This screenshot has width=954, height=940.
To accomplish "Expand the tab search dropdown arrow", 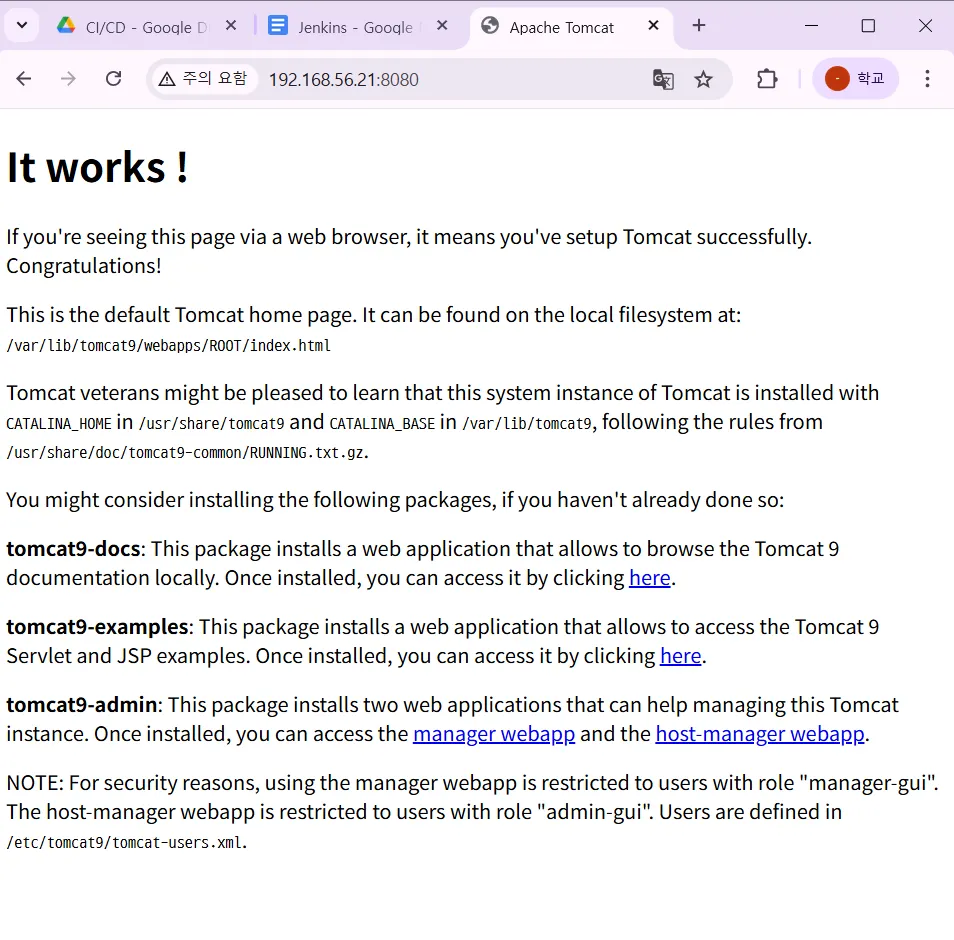I will [22, 26].
